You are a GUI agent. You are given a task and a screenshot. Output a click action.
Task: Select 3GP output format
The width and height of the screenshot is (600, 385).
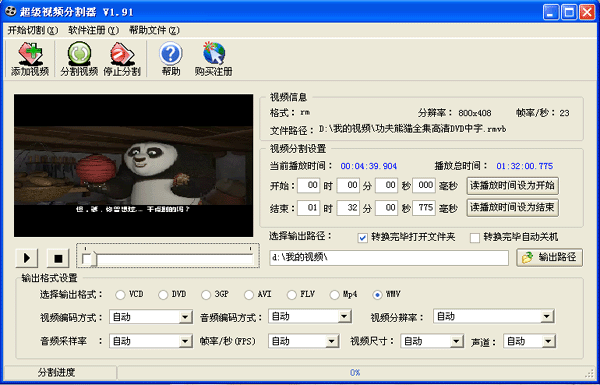206,295
